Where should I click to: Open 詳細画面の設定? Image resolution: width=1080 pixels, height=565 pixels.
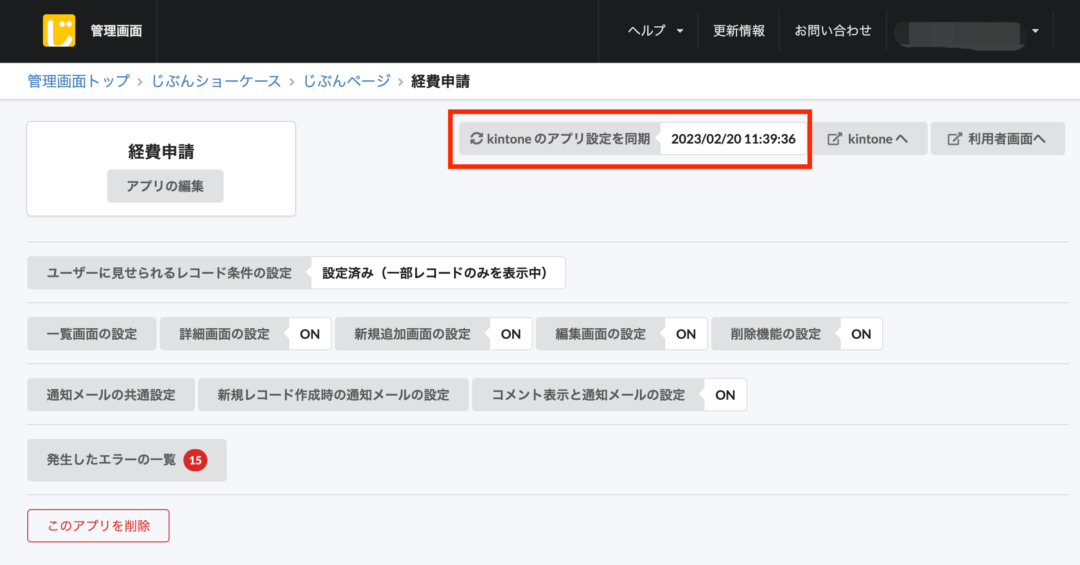225,334
